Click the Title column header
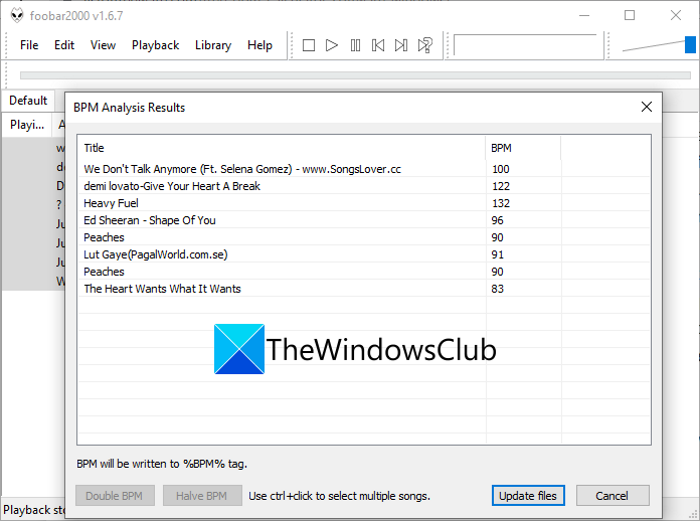Viewport: 700px width, 521px height. coord(282,148)
